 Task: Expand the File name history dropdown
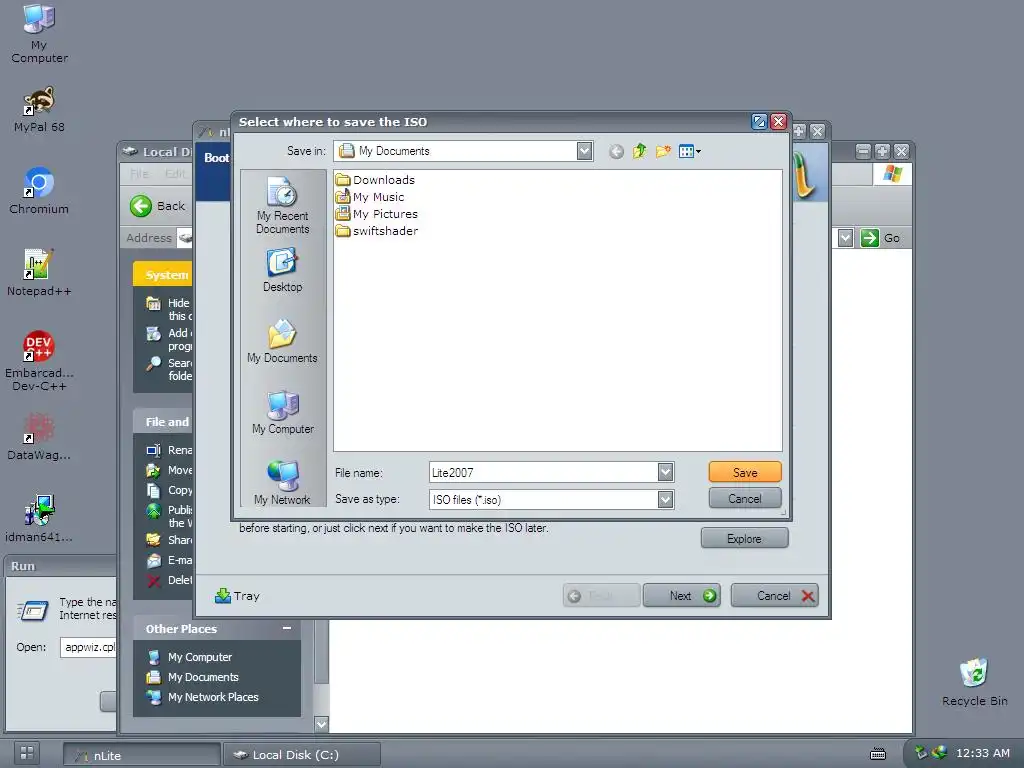(x=665, y=472)
